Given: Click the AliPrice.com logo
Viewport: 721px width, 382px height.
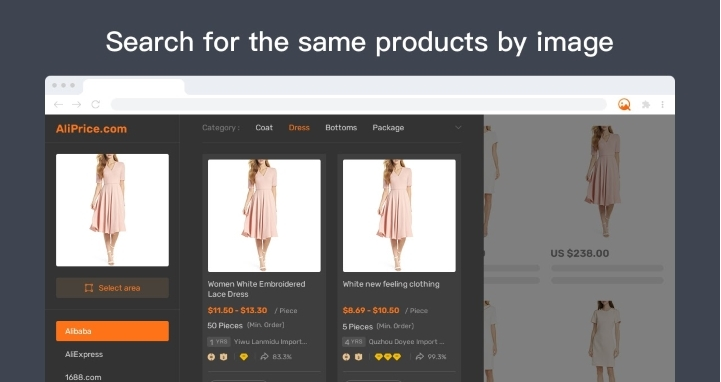Looking at the screenshot, I should click(x=91, y=129).
